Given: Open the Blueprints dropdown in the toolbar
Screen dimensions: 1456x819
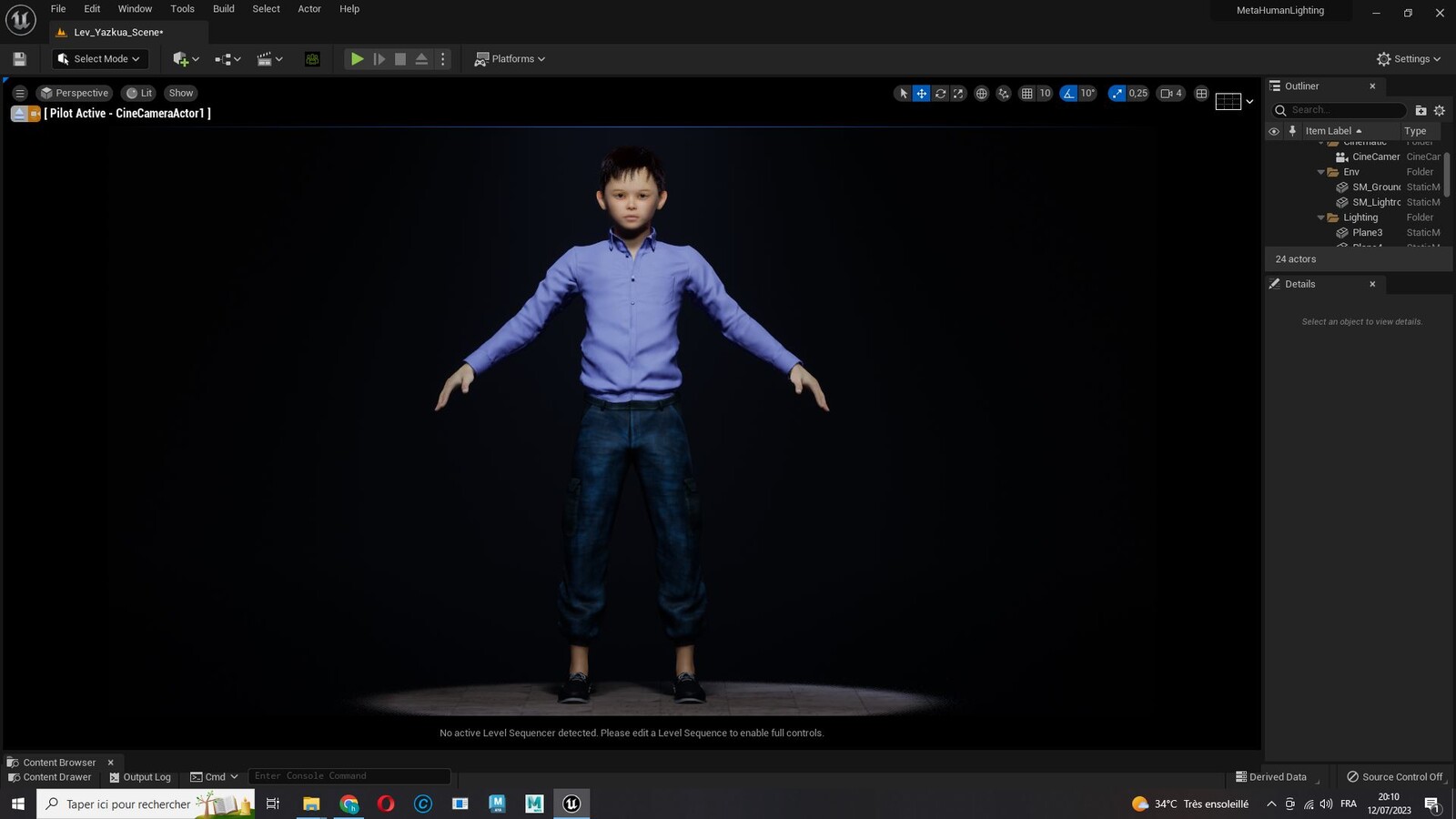Looking at the screenshot, I should coord(227,59).
